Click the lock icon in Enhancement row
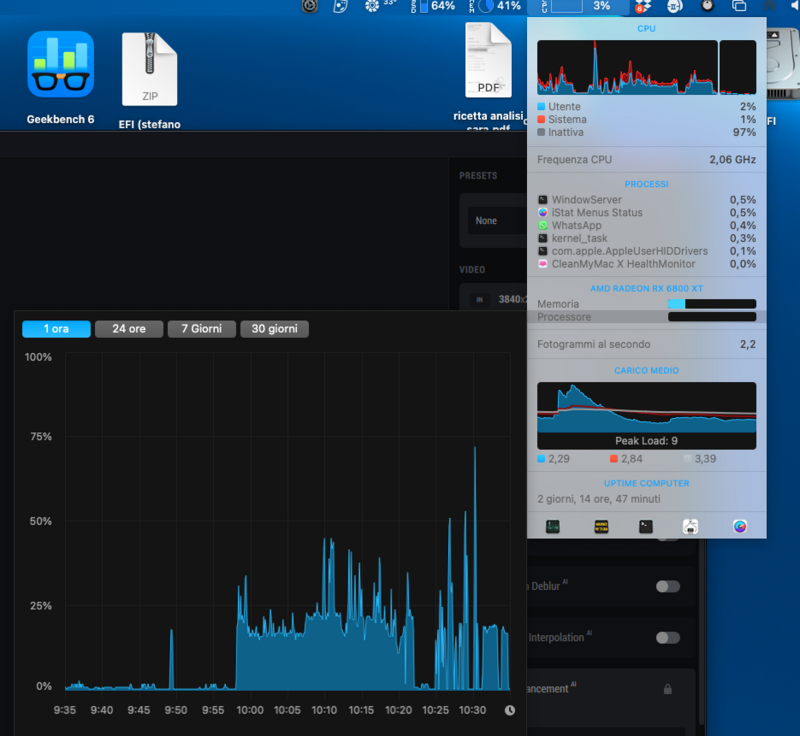Image resolution: width=800 pixels, height=736 pixels. coord(668,690)
